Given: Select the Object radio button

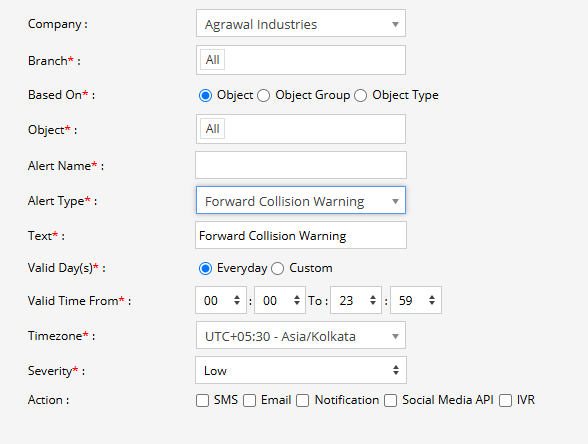Looking at the screenshot, I should click(x=206, y=95).
